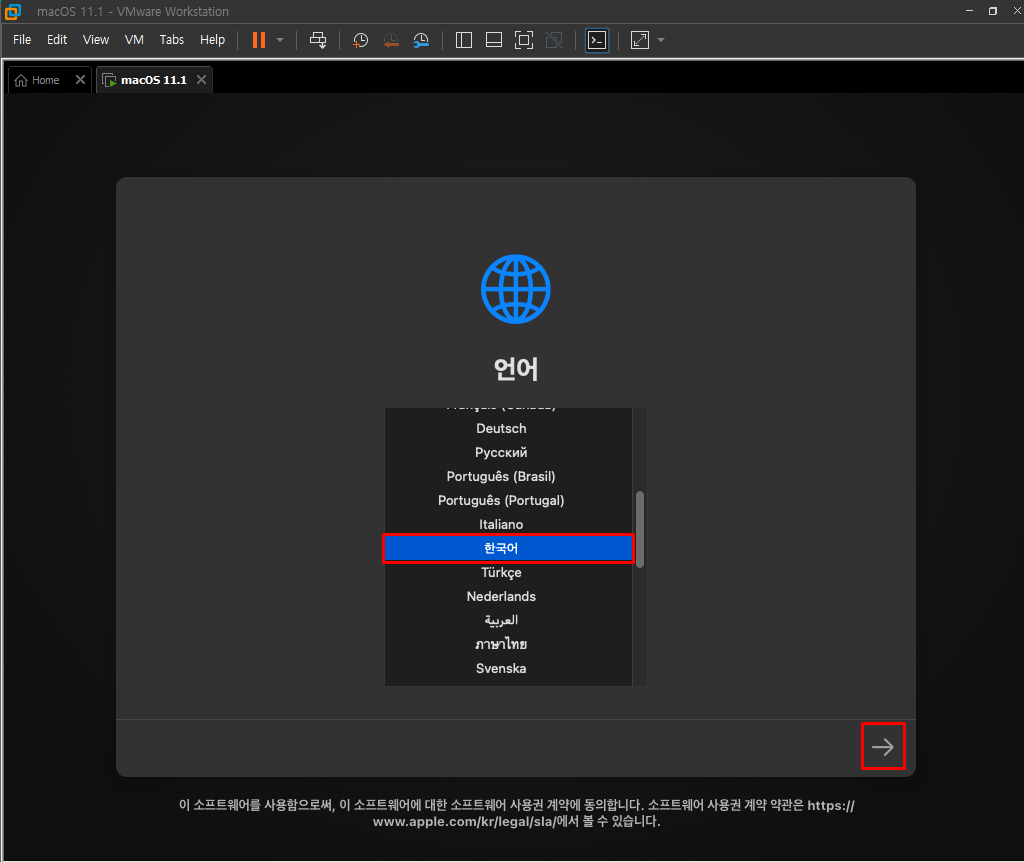Enter full screen mode
The width and height of the screenshot is (1024, 862).
pyautogui.click(x=524, y=40)
